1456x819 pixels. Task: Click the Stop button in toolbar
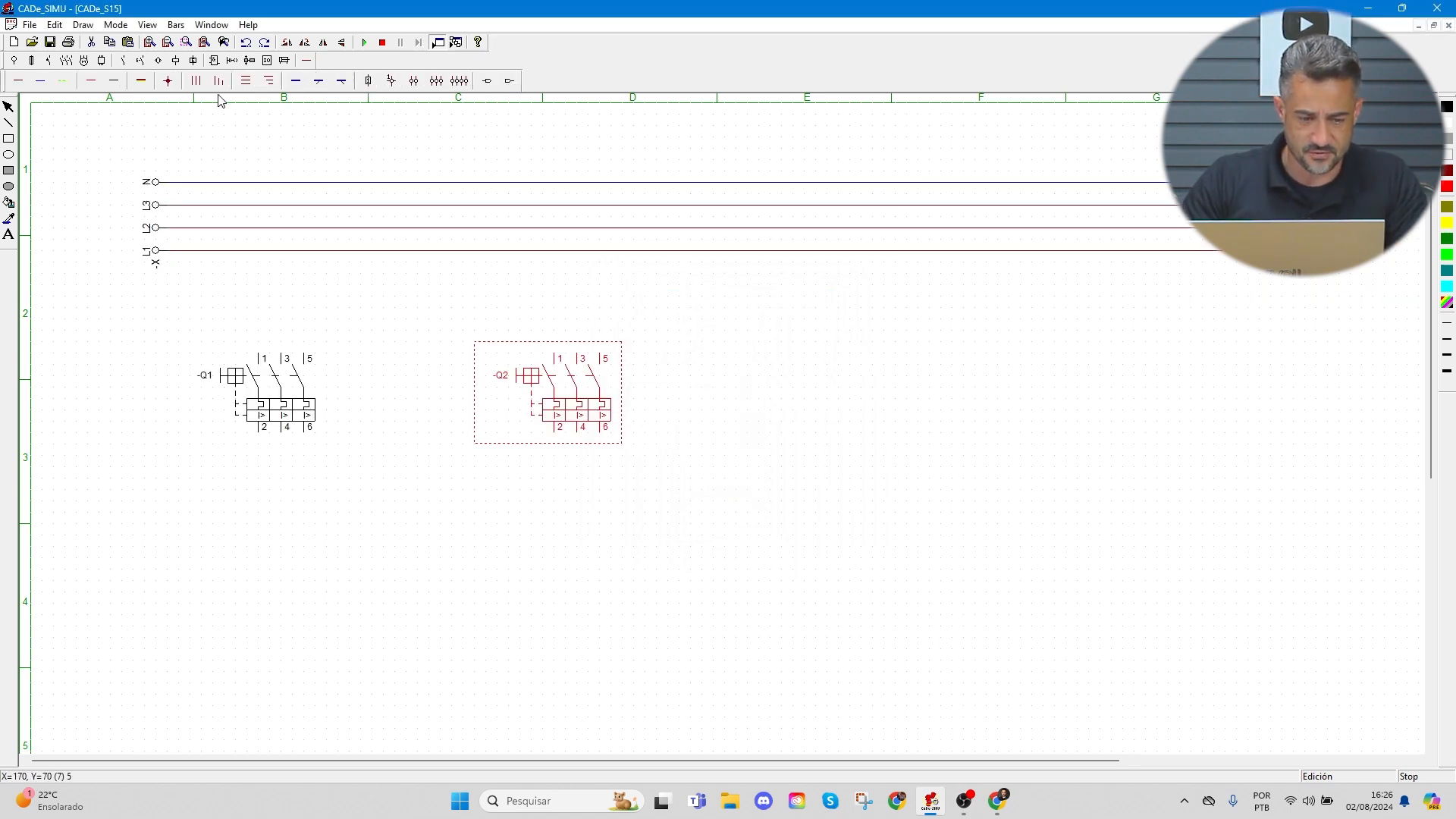[382, 42]
